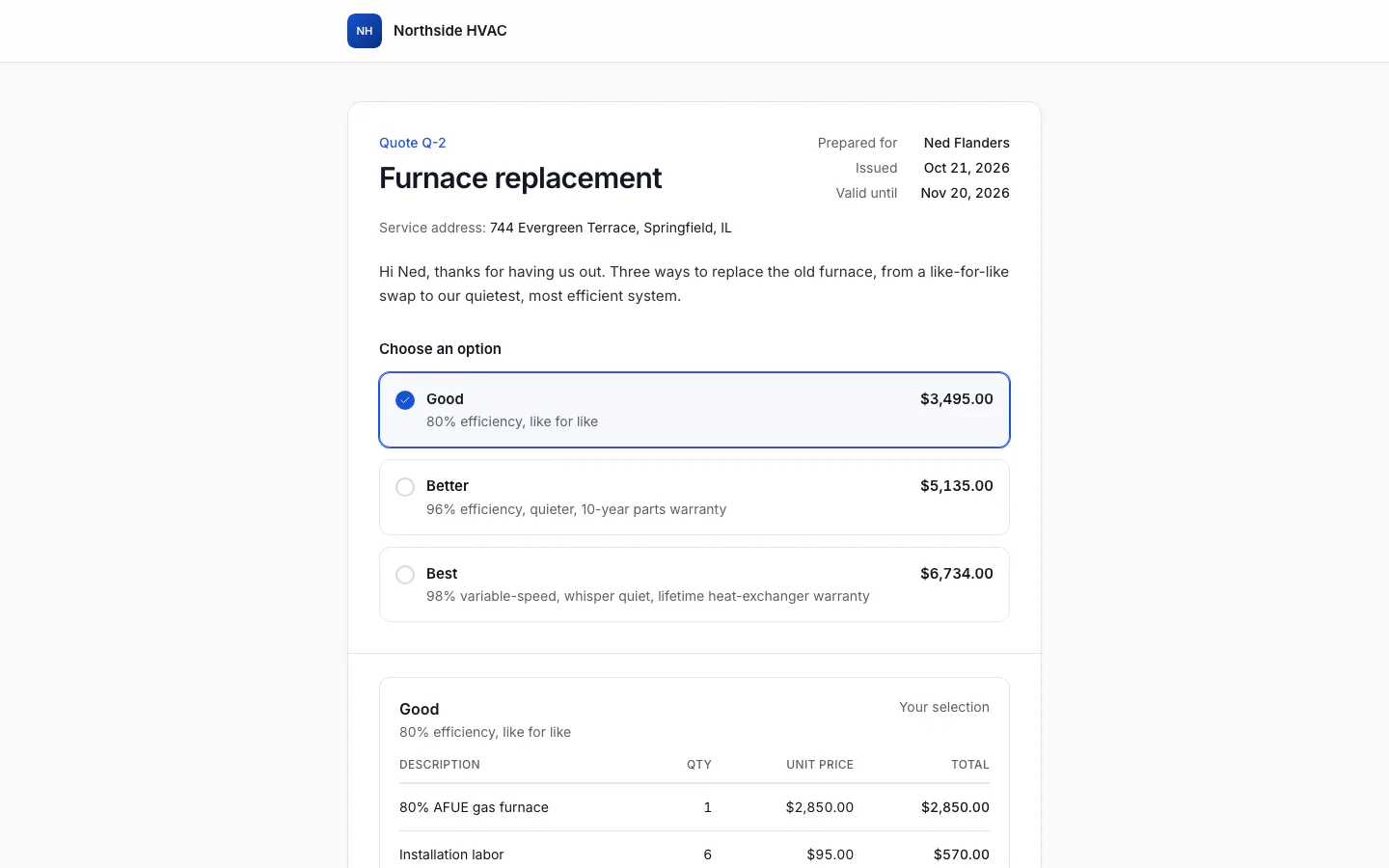Click the Oct 21, 2026 issued date
The width and height of the screenshot is (1389, 868).
pos(967,168)
